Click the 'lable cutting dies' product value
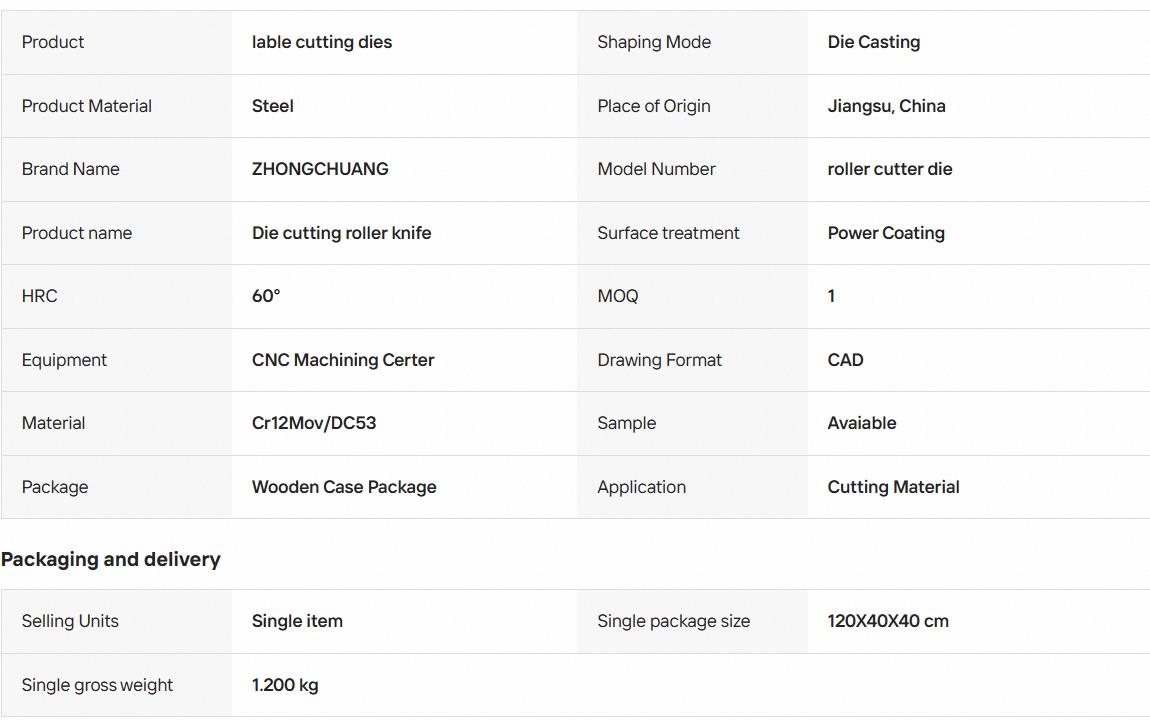 [x=321, y=43]
